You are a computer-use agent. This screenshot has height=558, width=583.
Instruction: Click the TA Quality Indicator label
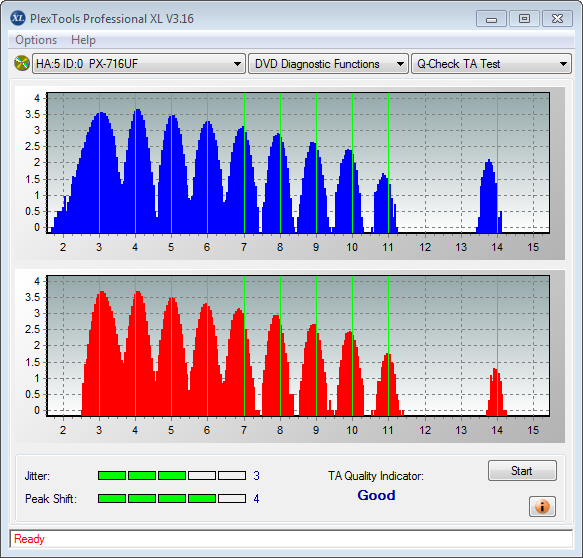click(376, 476)
